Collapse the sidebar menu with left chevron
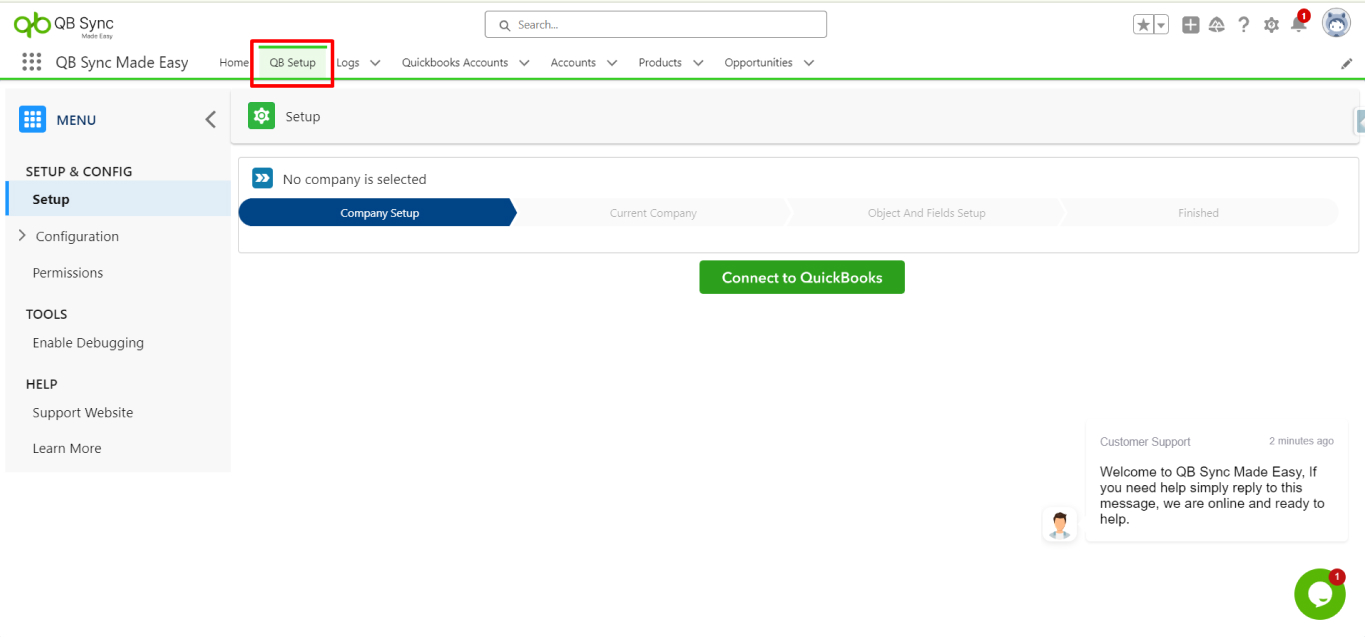Viewport: 1365px width, 637px height. point(210,120)
